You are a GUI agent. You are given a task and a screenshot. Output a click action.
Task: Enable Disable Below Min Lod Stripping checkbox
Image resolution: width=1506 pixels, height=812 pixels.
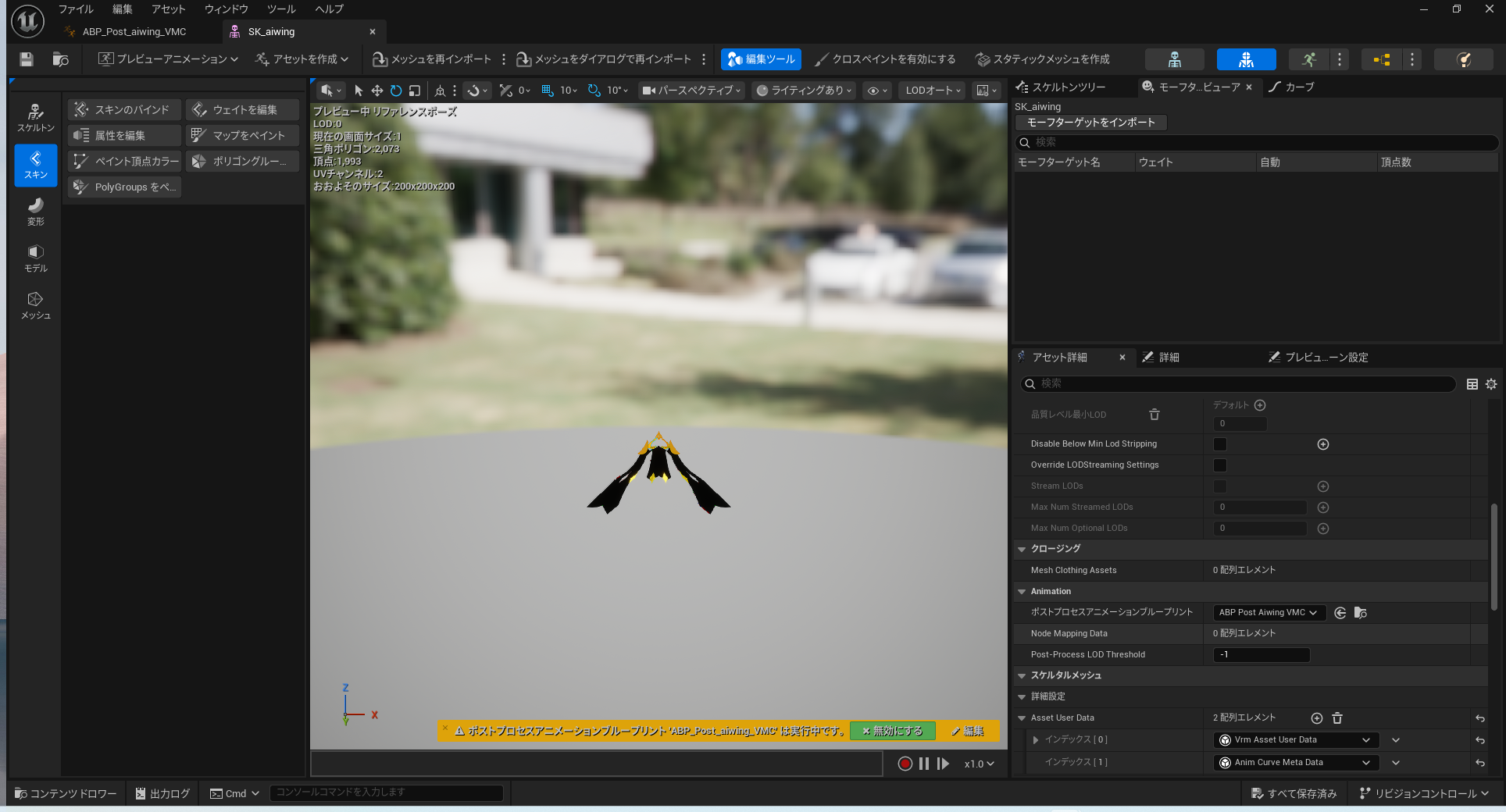coord(1219,444)
